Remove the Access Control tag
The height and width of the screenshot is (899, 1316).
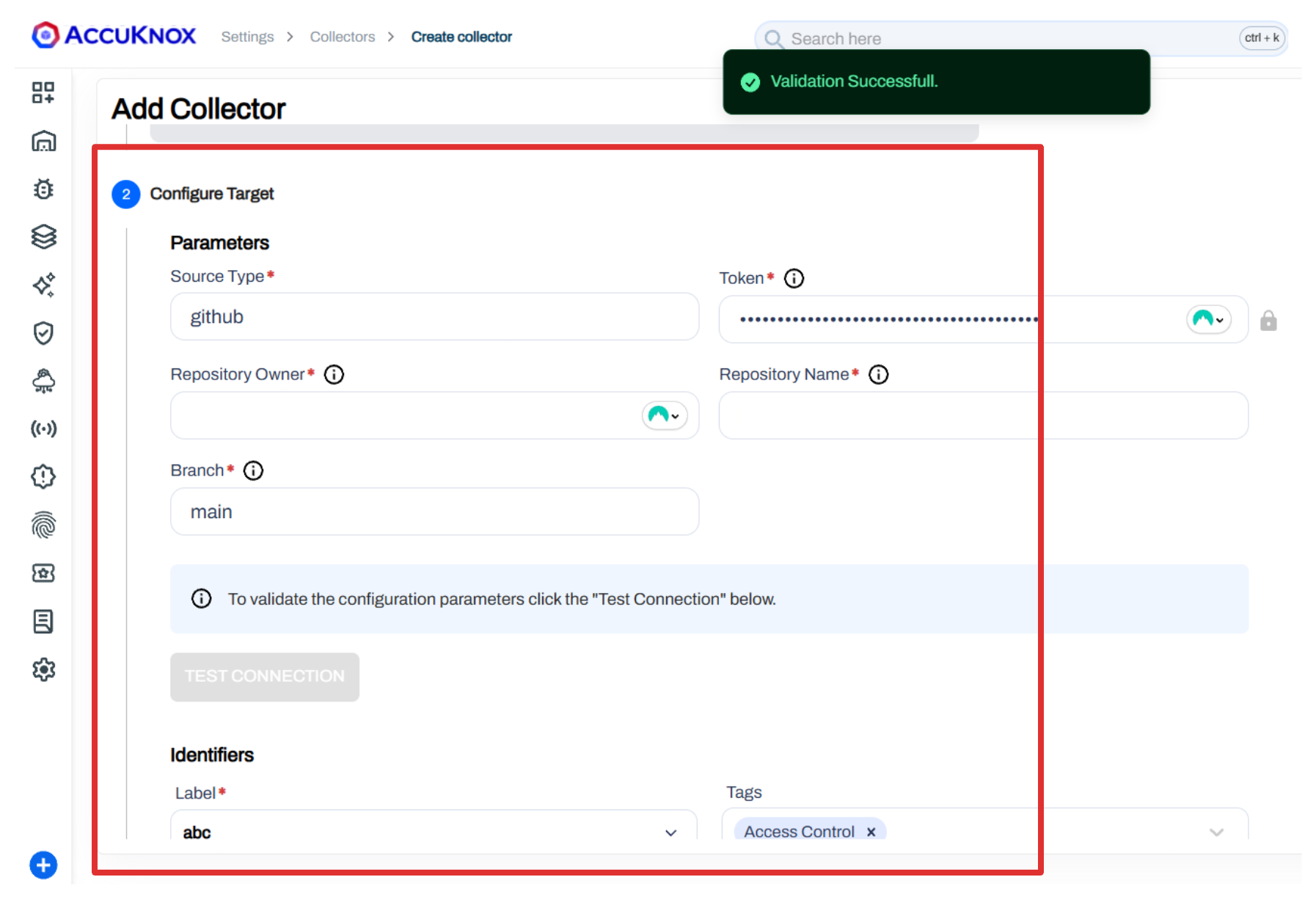click(x=870, y=831)
